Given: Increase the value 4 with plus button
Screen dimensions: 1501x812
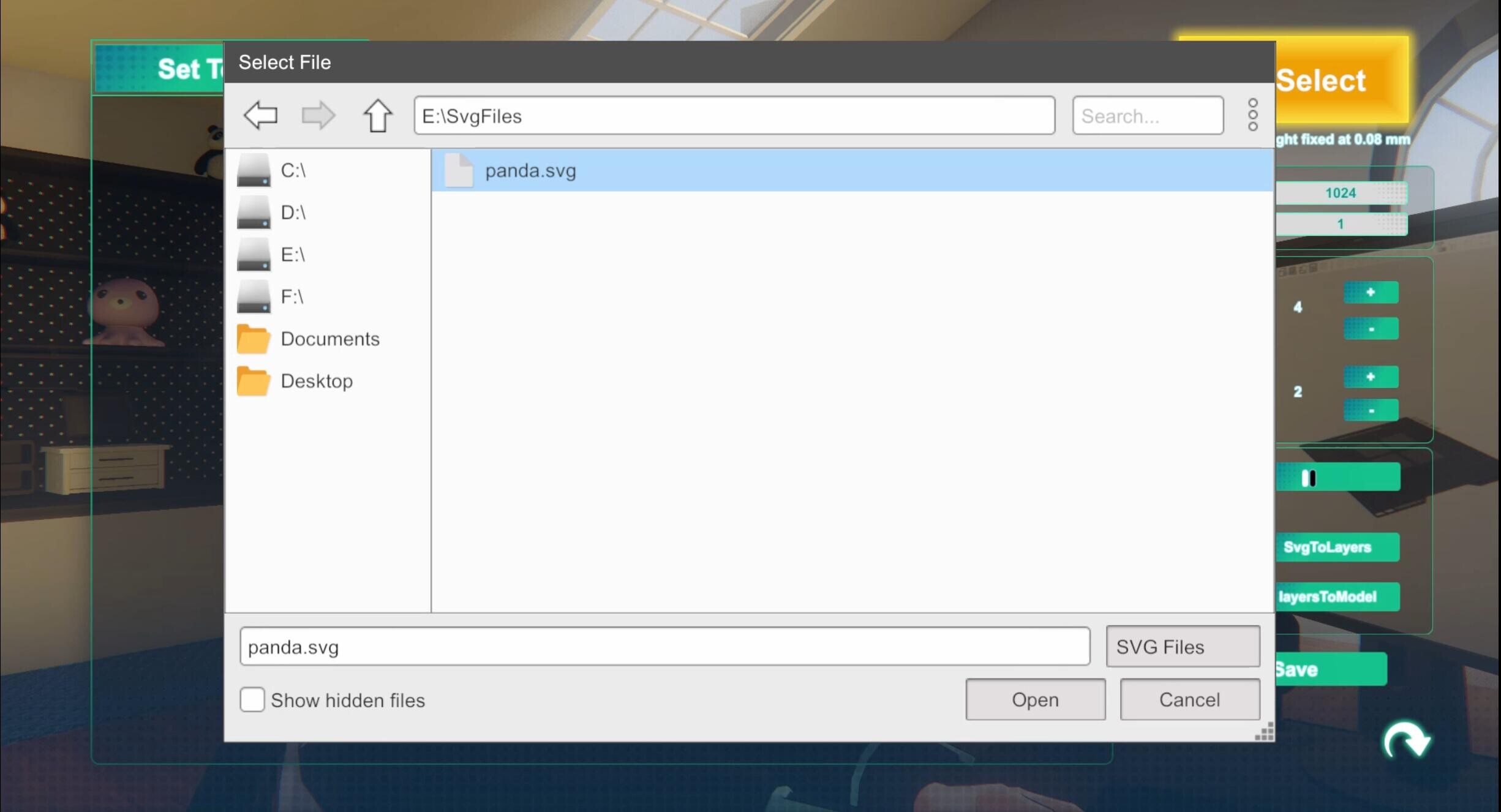Looking at the screenshot, I should coord(1371,292).
